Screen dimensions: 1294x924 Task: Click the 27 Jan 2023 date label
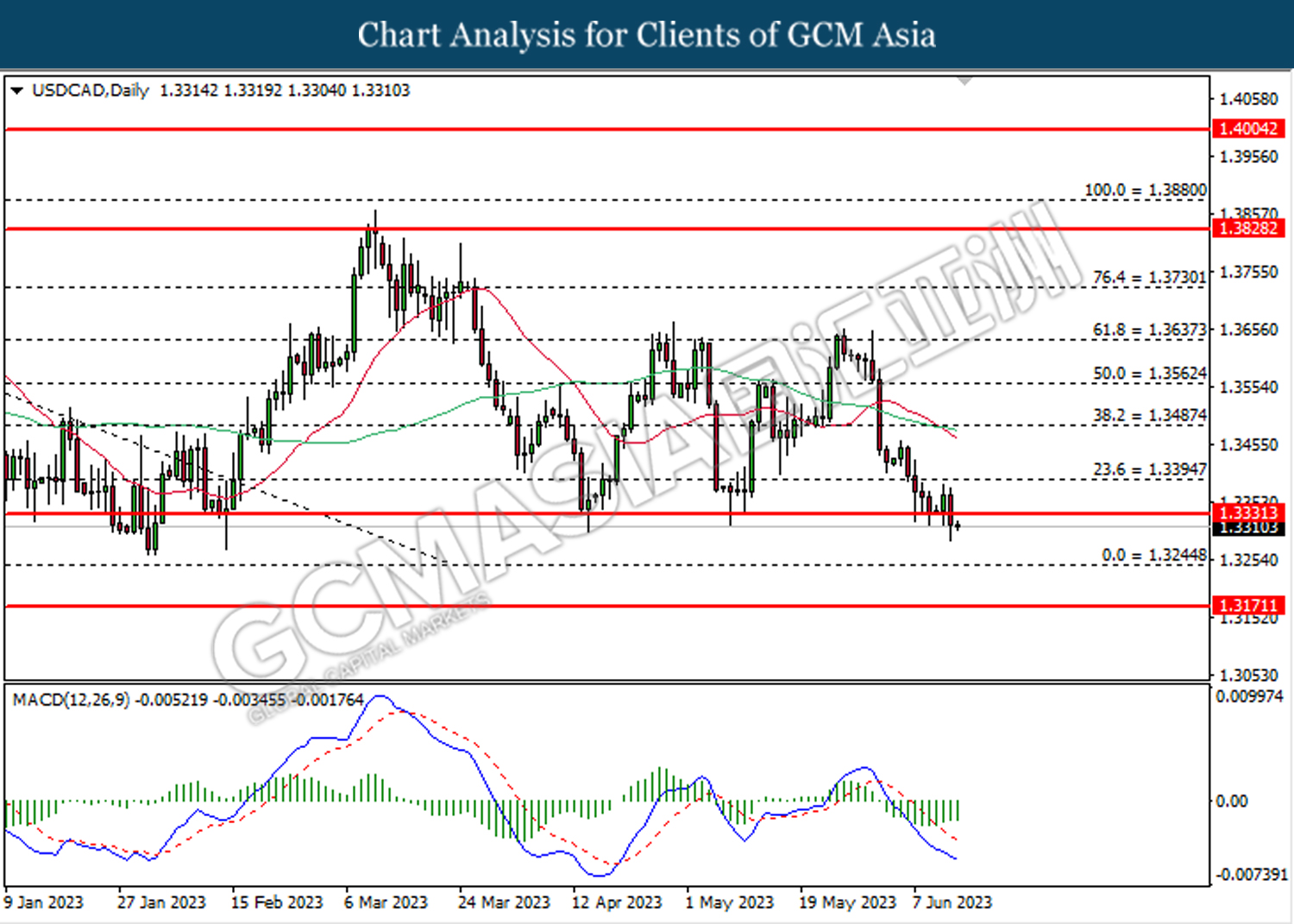point(161,902)
